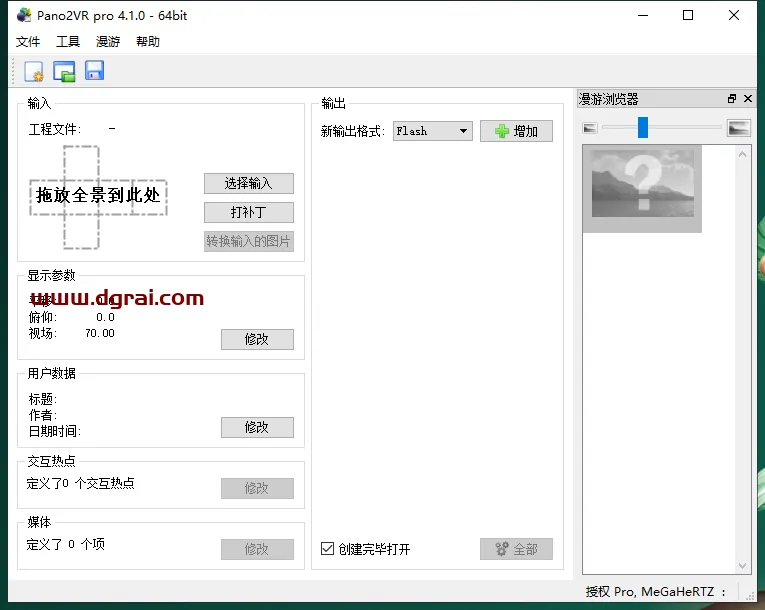Screen dimensions: 765x610
Task: Open the 文件 menu
Action: (x=28, y=41)
